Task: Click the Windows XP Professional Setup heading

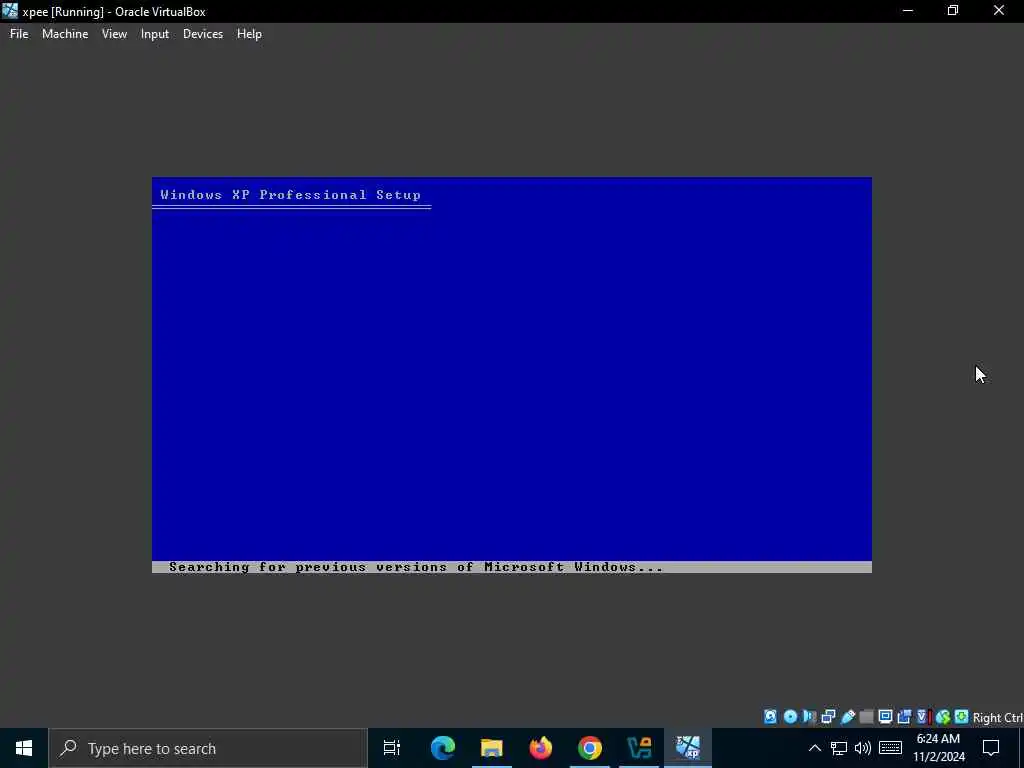Action: (x=291, y=195)
